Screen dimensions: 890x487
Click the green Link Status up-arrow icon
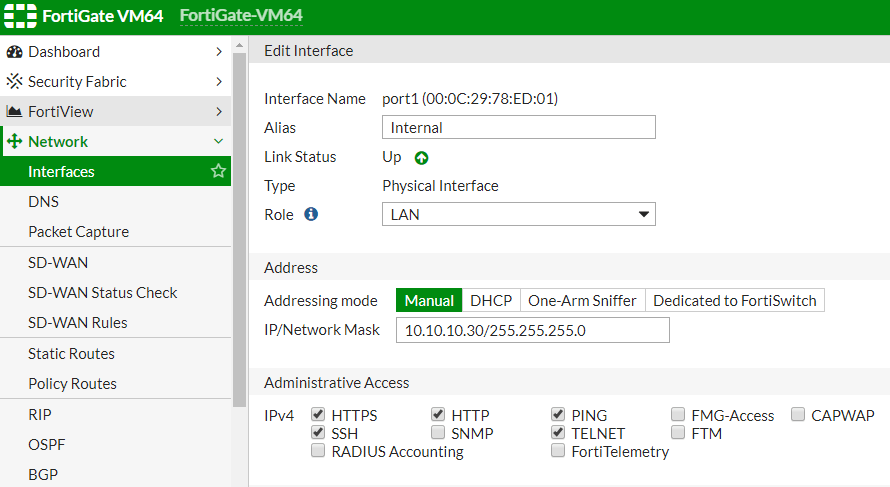pyautogui.click(x=421, y=158)
